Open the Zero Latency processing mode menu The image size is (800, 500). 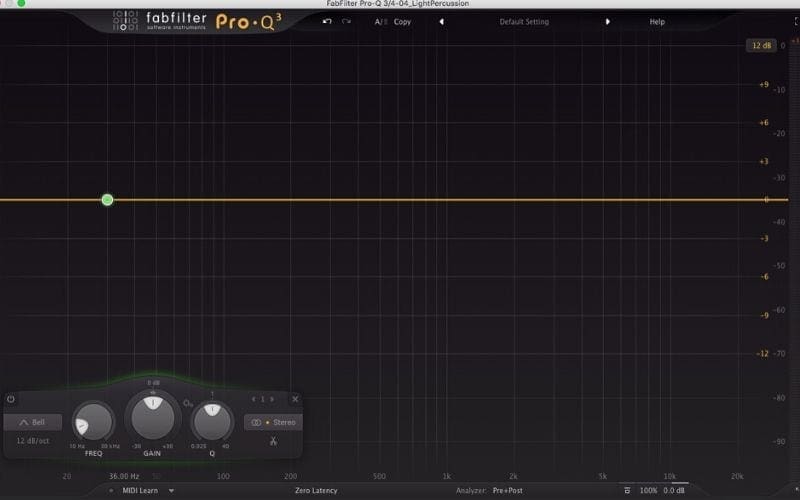(x=316, y=490)
